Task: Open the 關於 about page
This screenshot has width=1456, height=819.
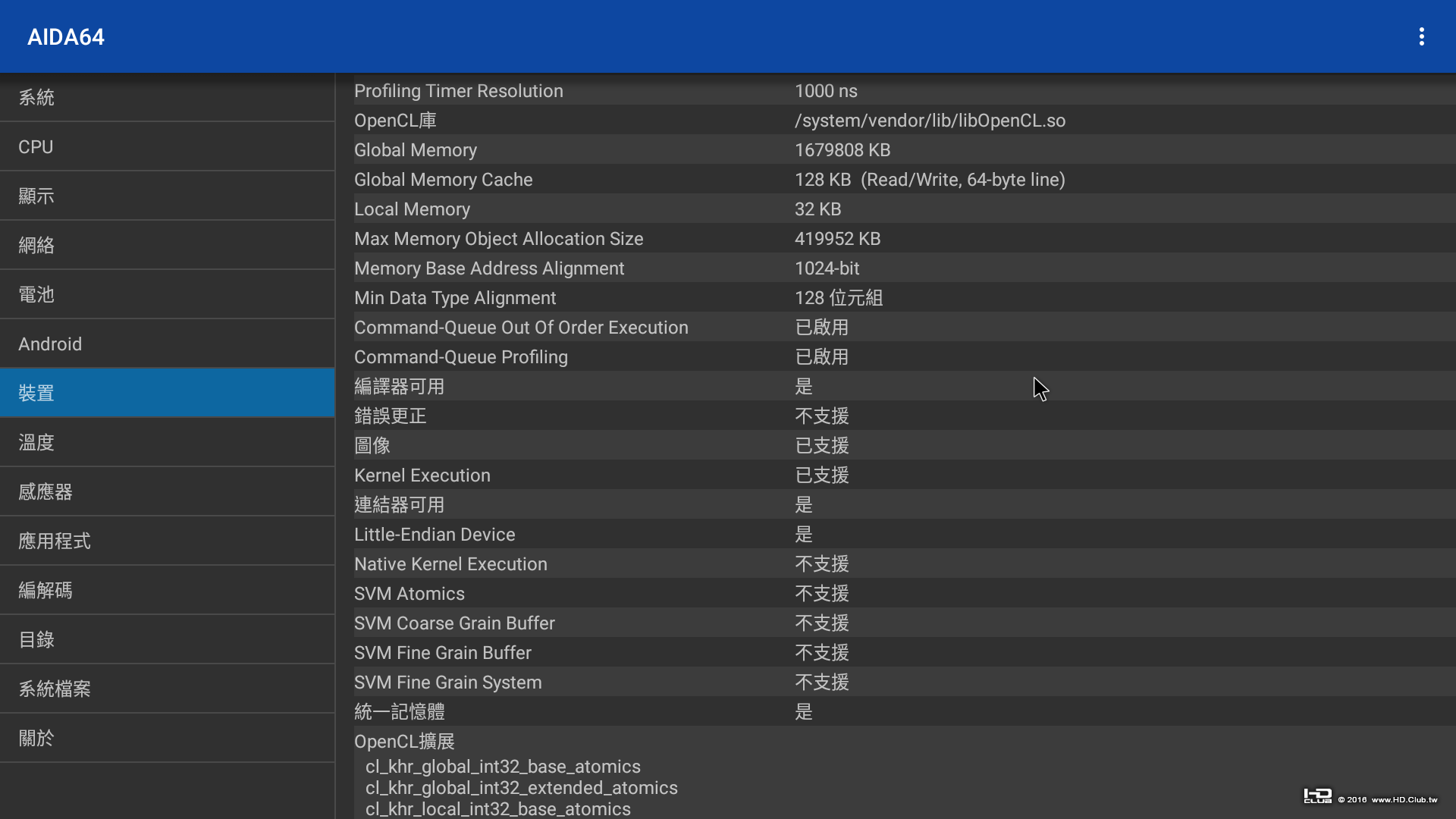Action: pyautogui.click(x=167, y=738)
